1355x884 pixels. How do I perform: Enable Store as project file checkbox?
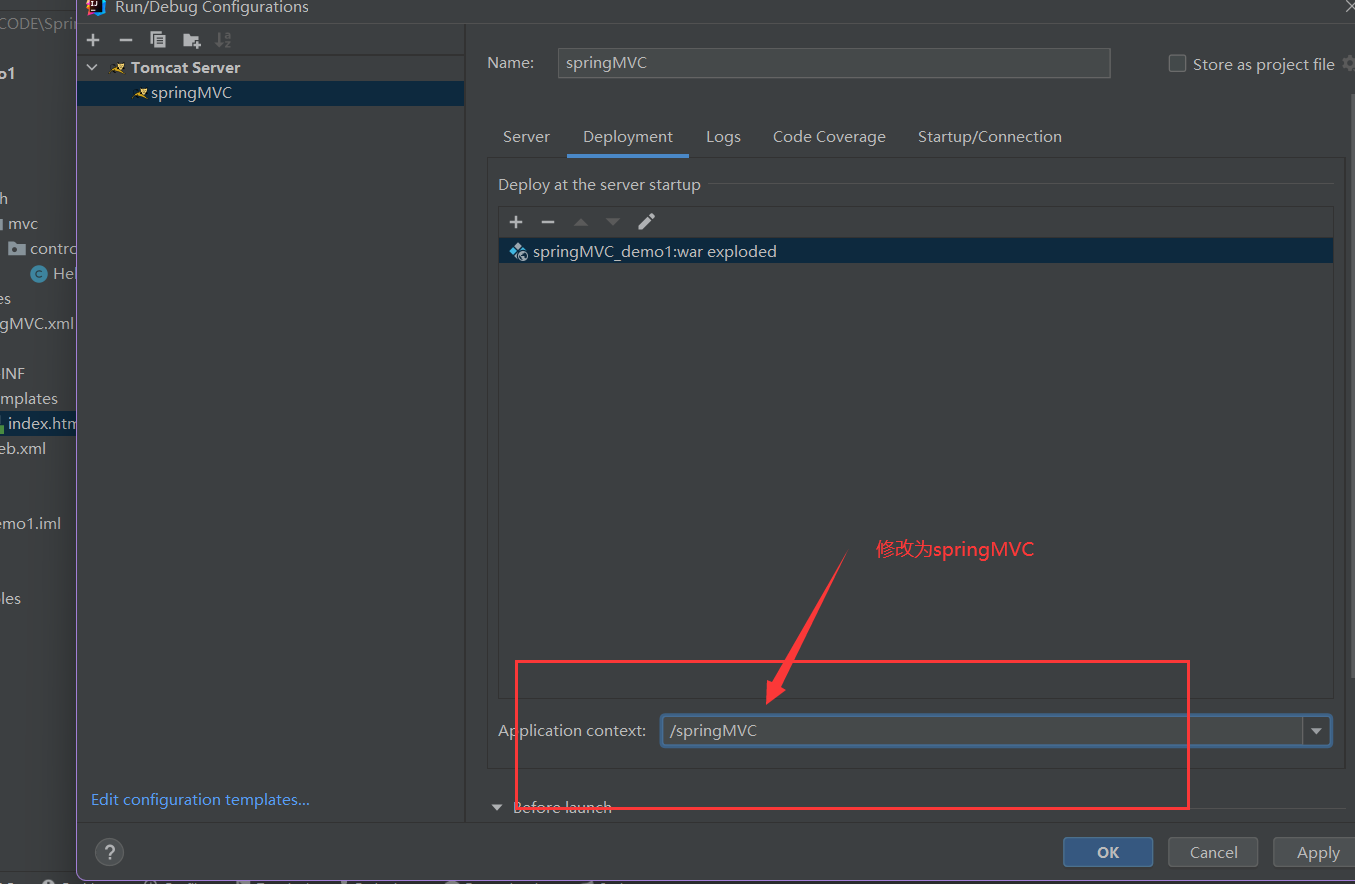[1177, 64]
